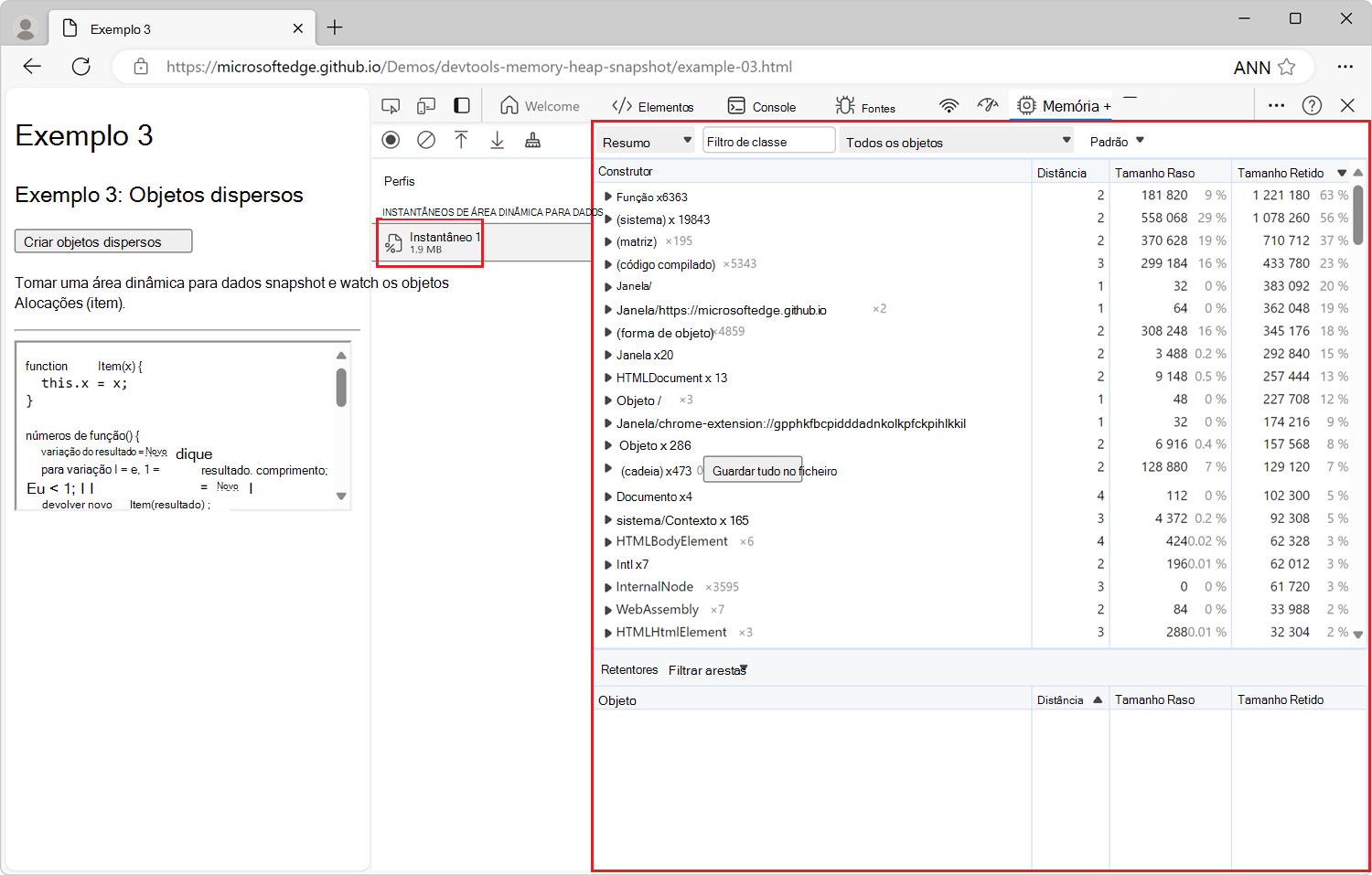Open the Todos os objetos dropdown
The width and height of the screenshot is (1372, 875).
coord(956,142)
